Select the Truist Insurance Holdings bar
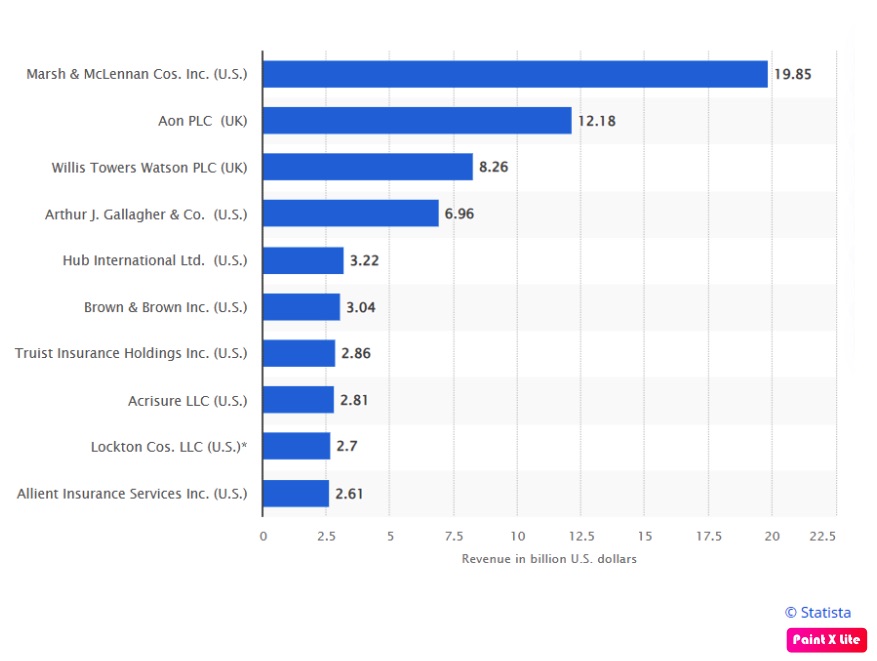The height and width of the screenshot is (661, 877). [x=299, y=353]
